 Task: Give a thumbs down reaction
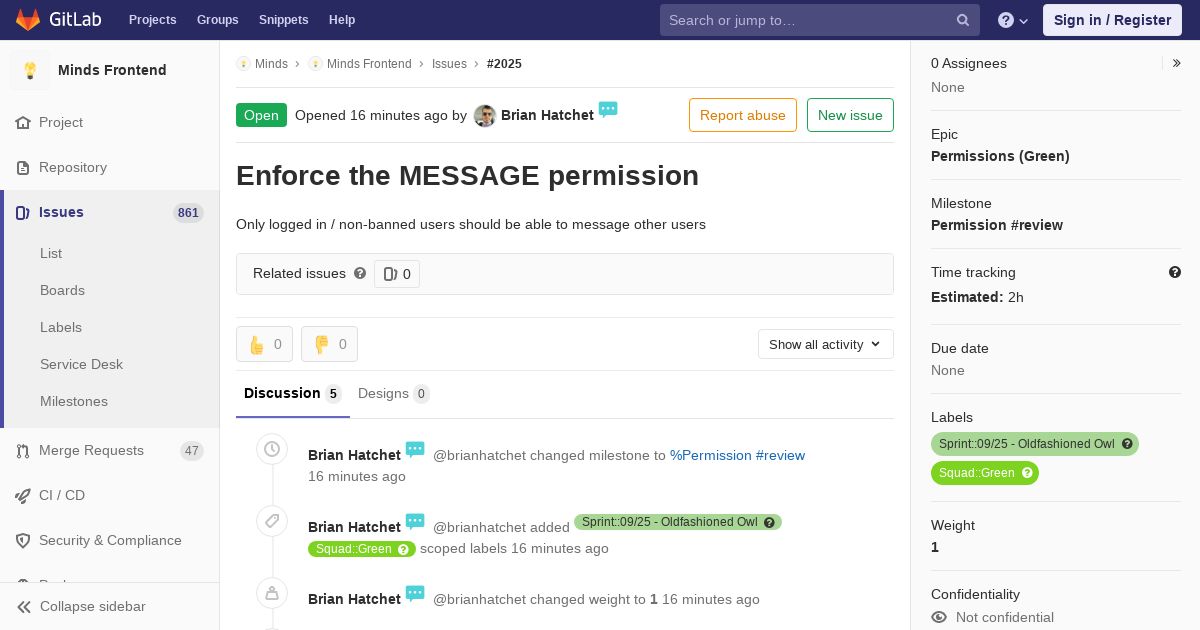(329, 344)
